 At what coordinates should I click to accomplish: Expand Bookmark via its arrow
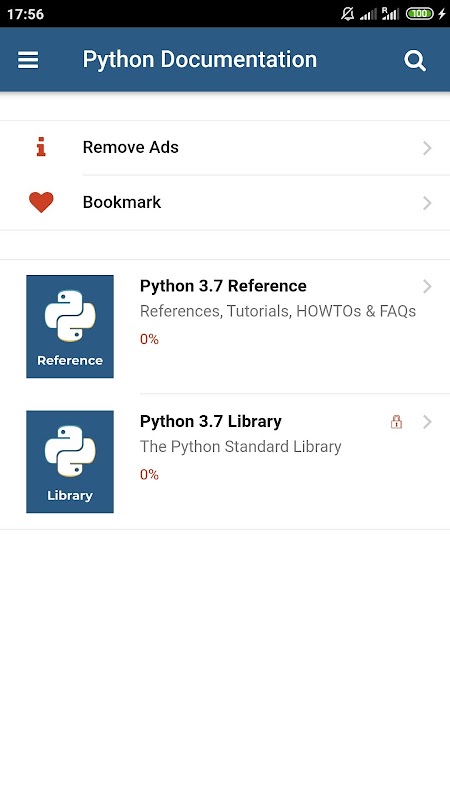click(427, 203)
